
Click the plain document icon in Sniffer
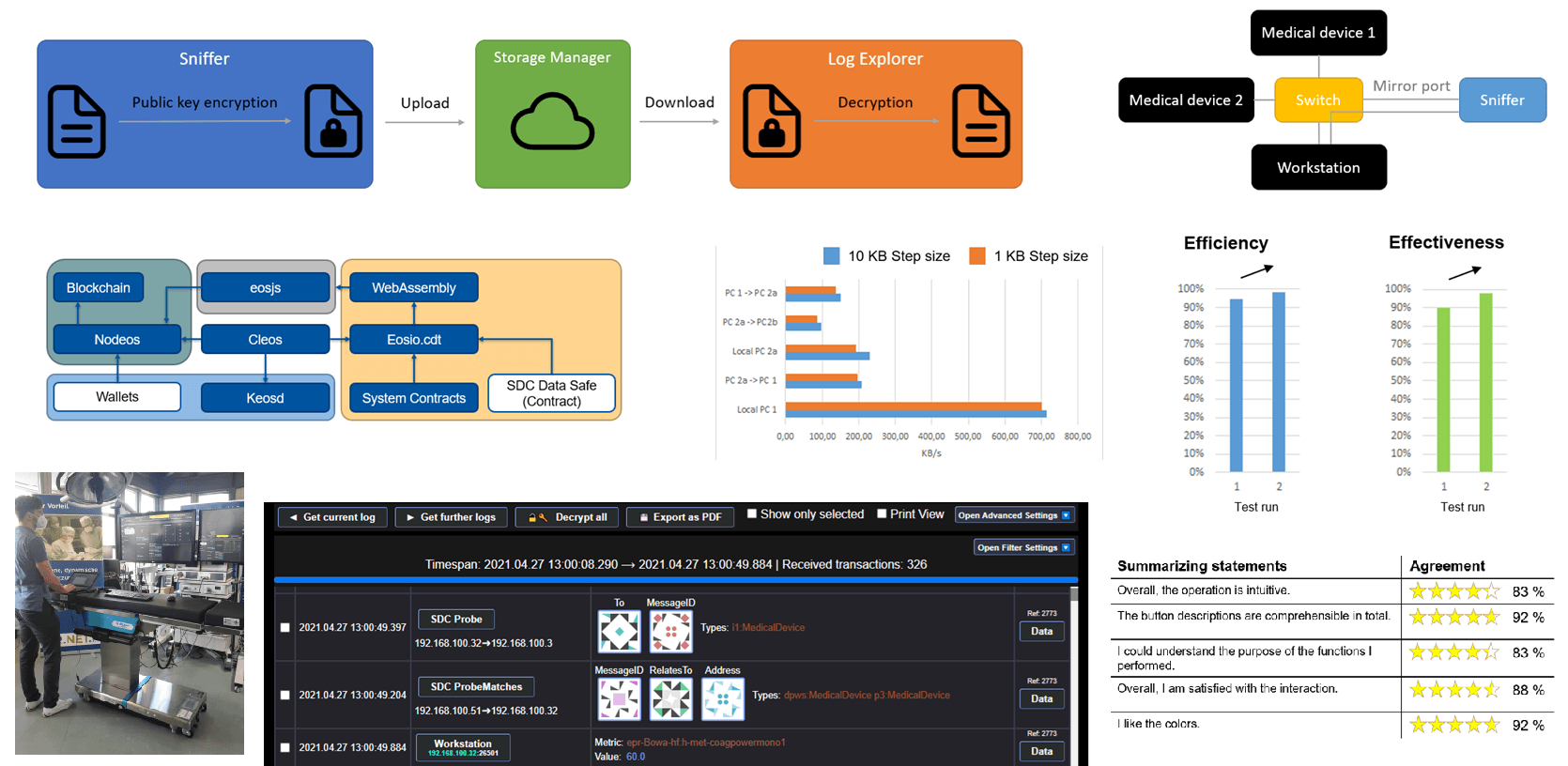coord(77,121)
